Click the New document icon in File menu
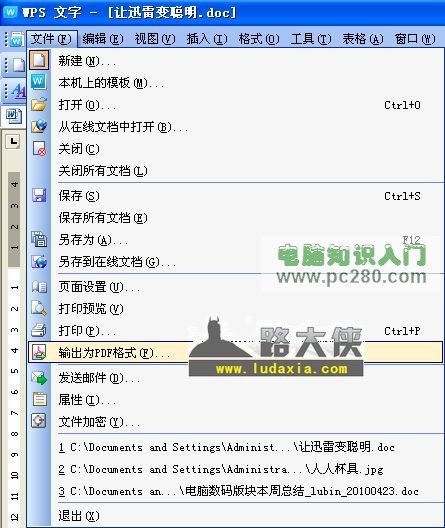Image resolution: width=445 pixels, height=528 pixels. coord(39,60)
